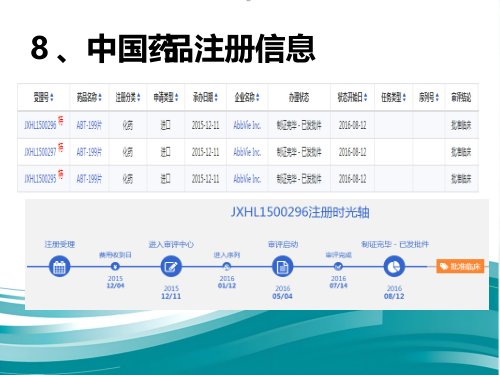Click the 2016 05/04 timeline date
Image resolution: width=500 pixels, height=375 pixels.
[x=283, y=292]
